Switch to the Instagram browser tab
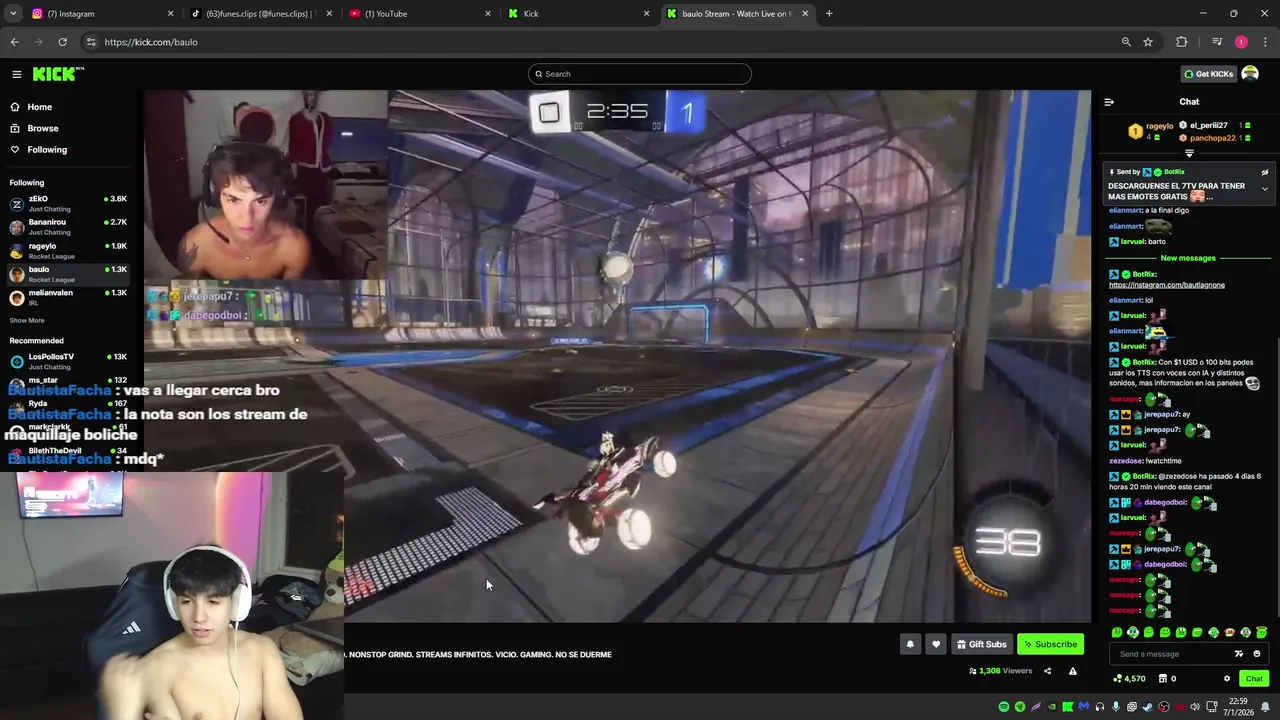1280x720 pixels. click(100, 14)
